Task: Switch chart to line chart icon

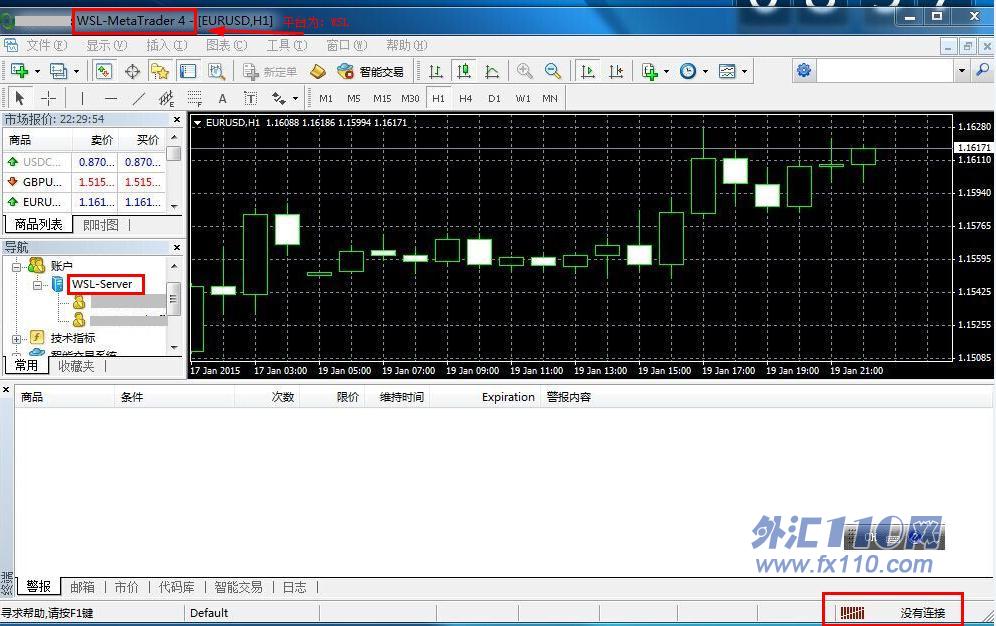Action: [x=492, y=71]
